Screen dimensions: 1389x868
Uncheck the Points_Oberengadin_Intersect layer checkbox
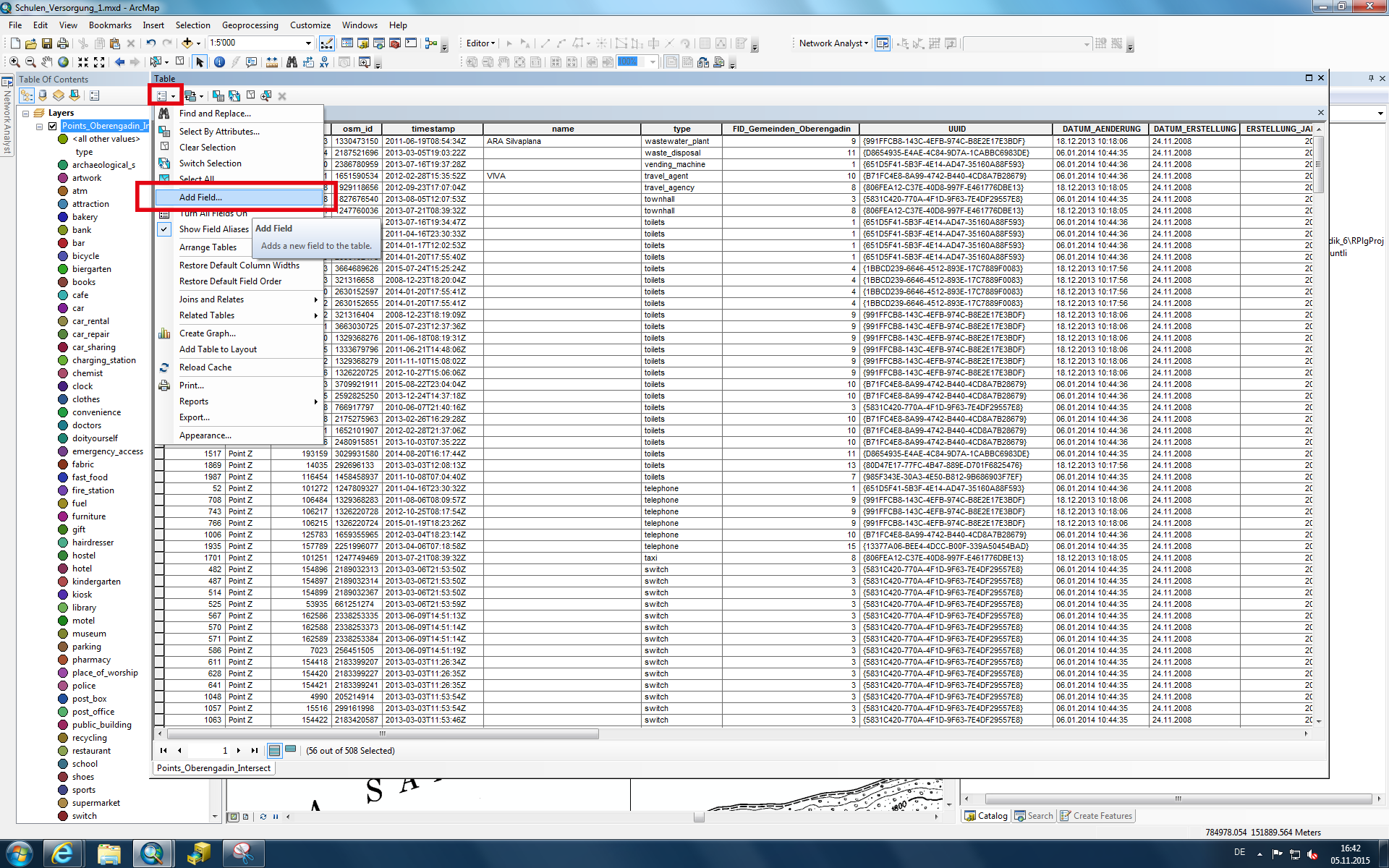[53, 126]
